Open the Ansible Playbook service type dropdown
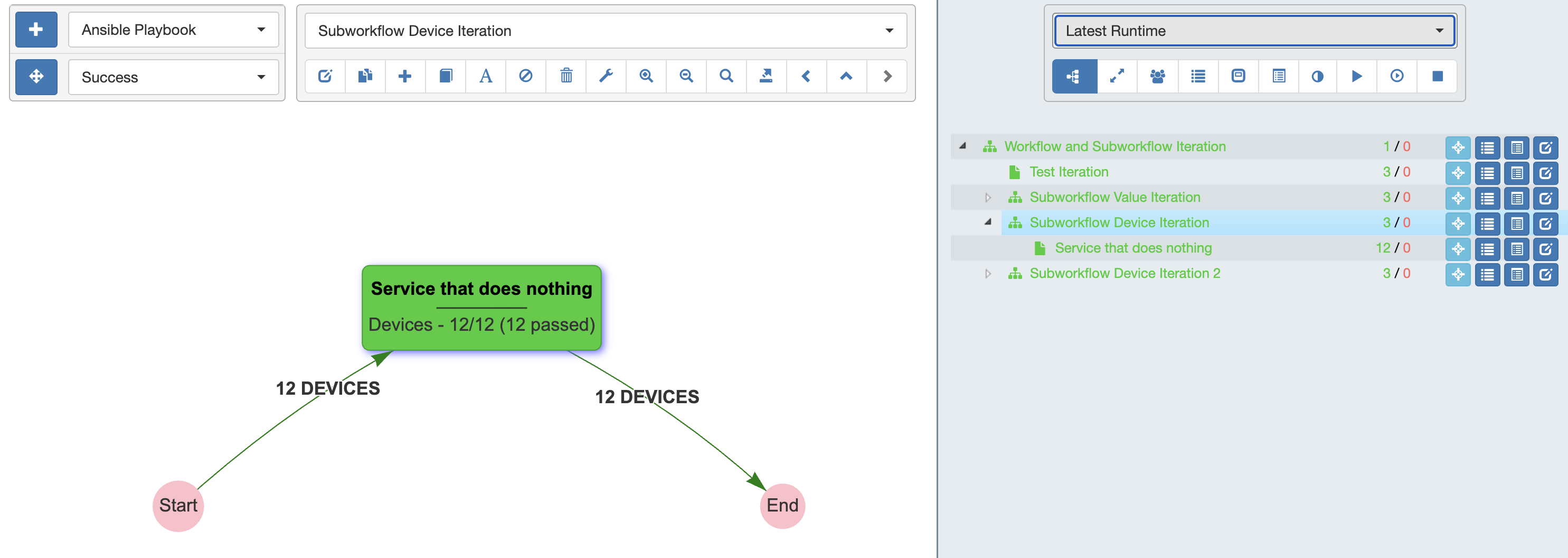The width and height of the screenshot is (1568, 558). (x=174, y=29)
